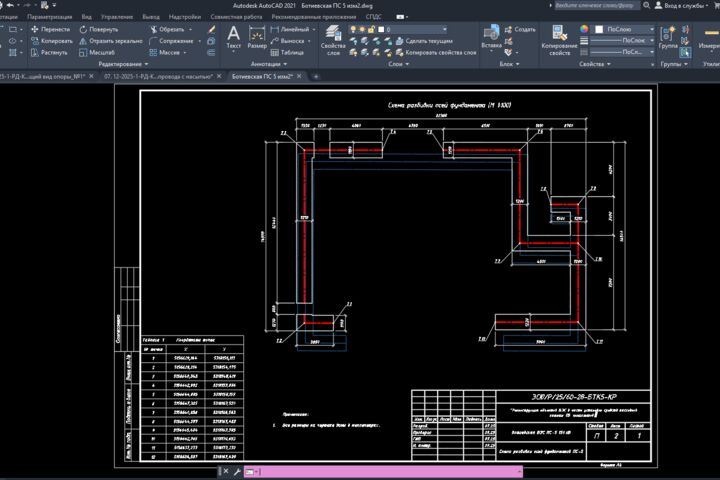This screenshot has height=480, width=720.
Task: Expand the Блок panel
Action: (x=509, y=64)
